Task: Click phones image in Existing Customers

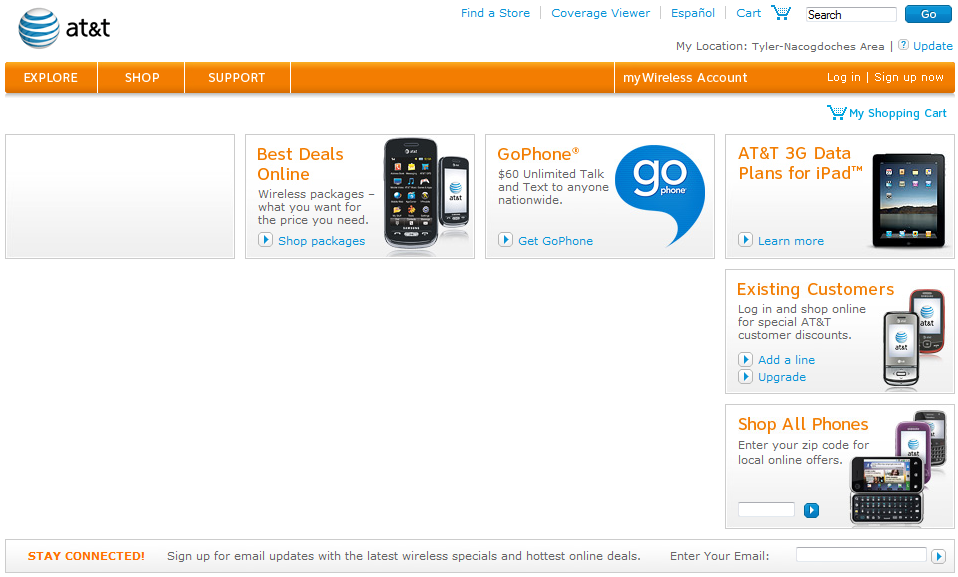Action: (914, 337)
